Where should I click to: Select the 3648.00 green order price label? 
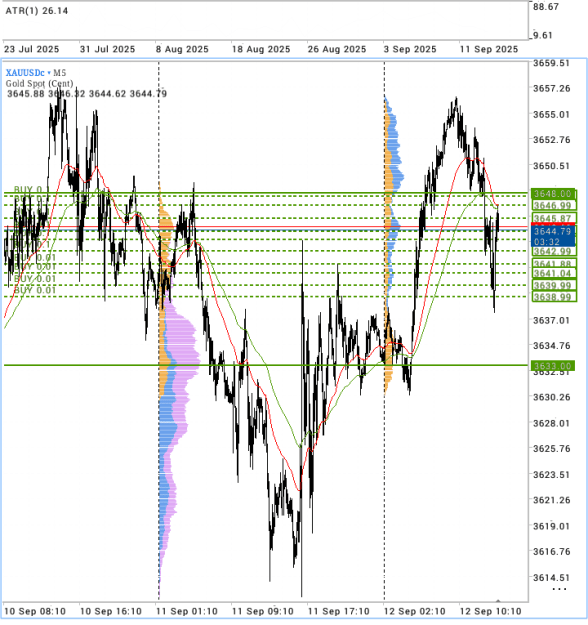pyautogui.click(x=554, y=194)
